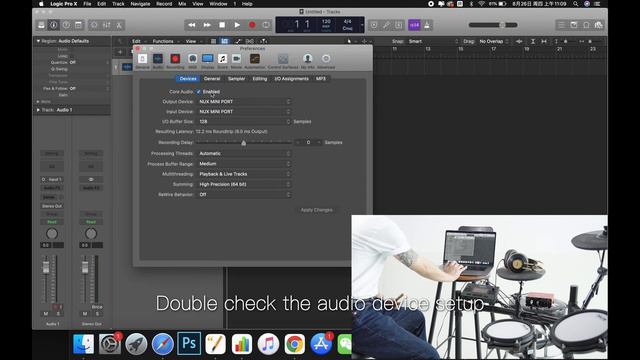Open the Automation preferences icon
Image resolution: width=640 pixels, height=360 pixels.
tap(255, 61)
